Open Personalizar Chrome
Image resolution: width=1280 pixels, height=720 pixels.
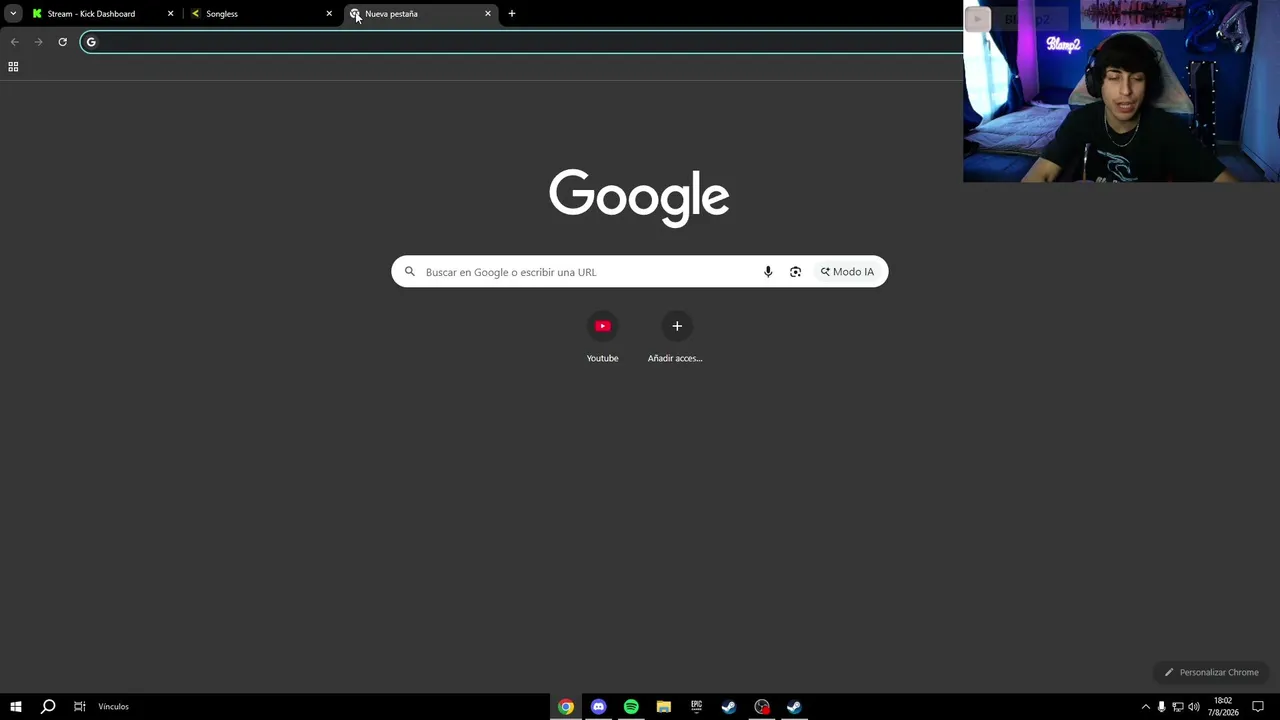pyautogui.click(x=1211, y=672)
